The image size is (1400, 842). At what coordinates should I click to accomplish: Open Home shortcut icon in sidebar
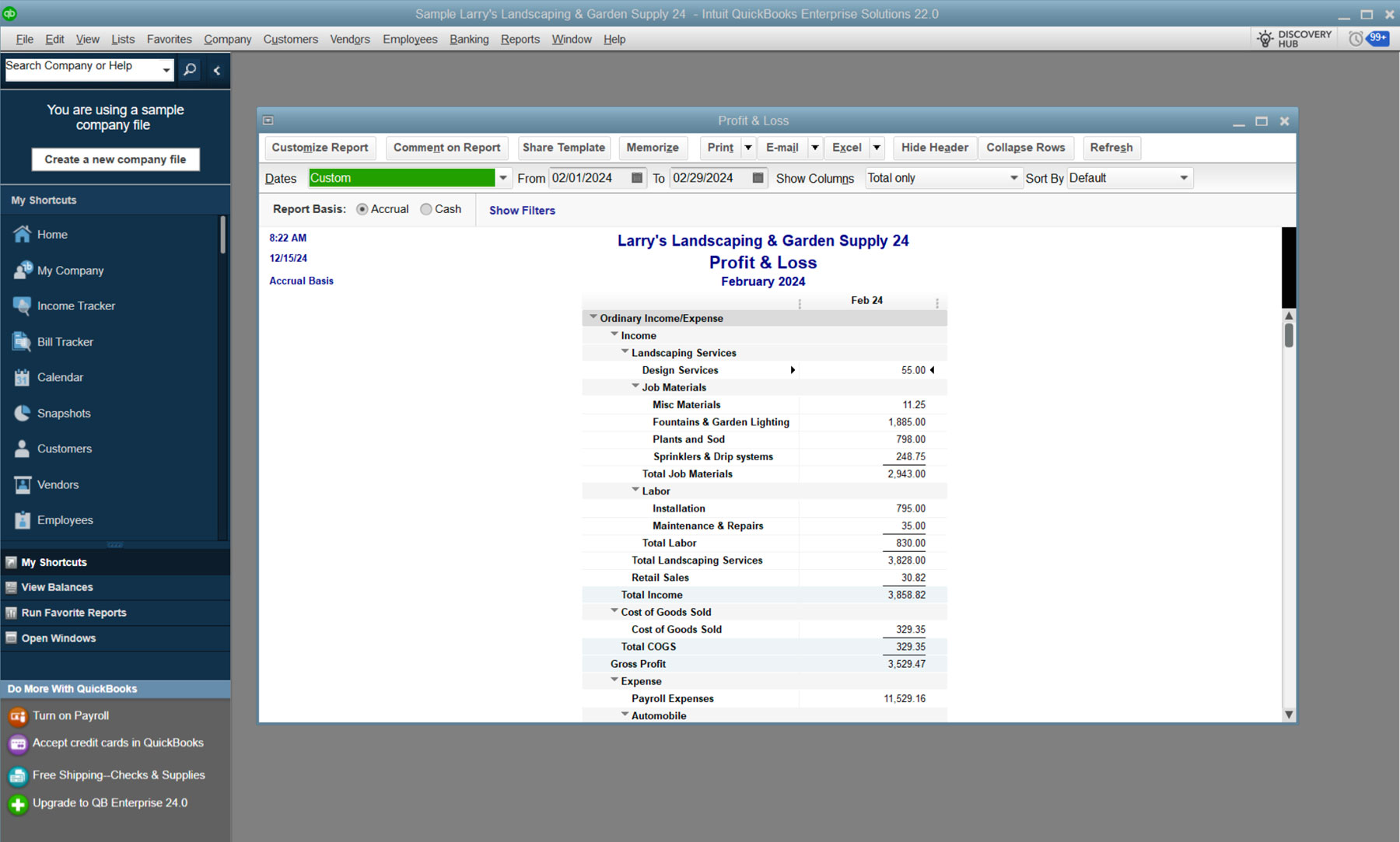[x=23, y=234]
